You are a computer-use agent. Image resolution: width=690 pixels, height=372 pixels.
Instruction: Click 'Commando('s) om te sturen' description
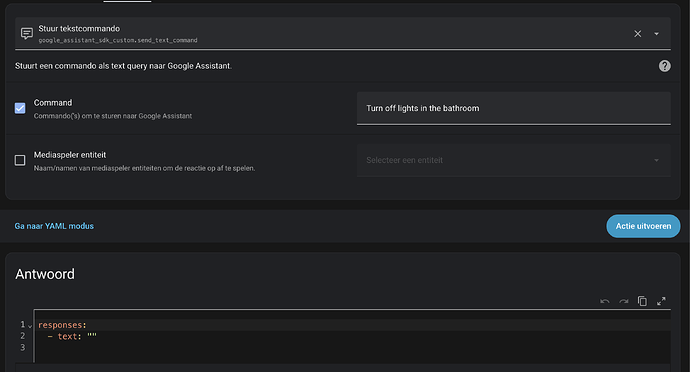coord(113,116)
